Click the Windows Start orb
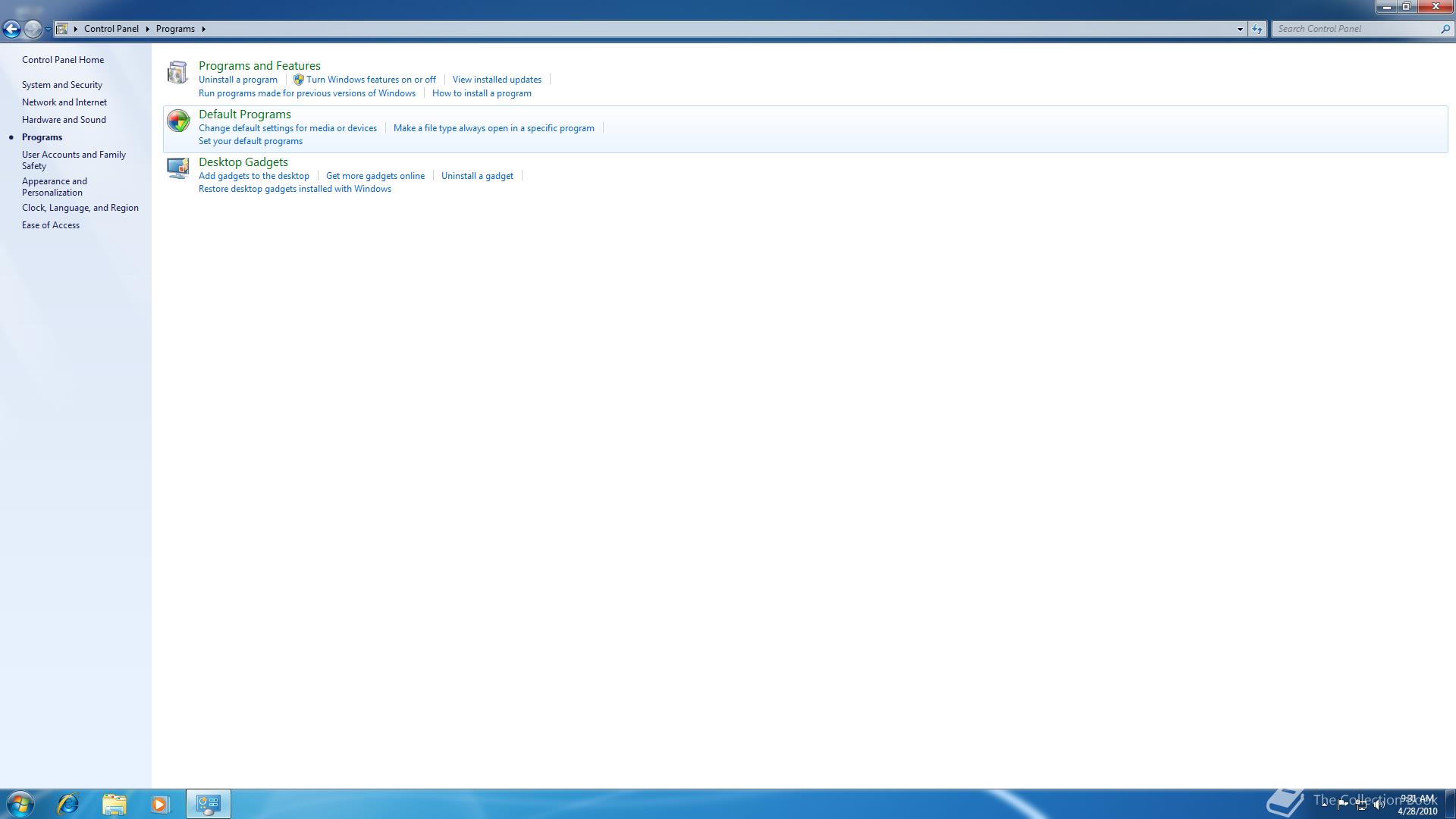Screen dimensions: 1456x819 tap(20, 804)
